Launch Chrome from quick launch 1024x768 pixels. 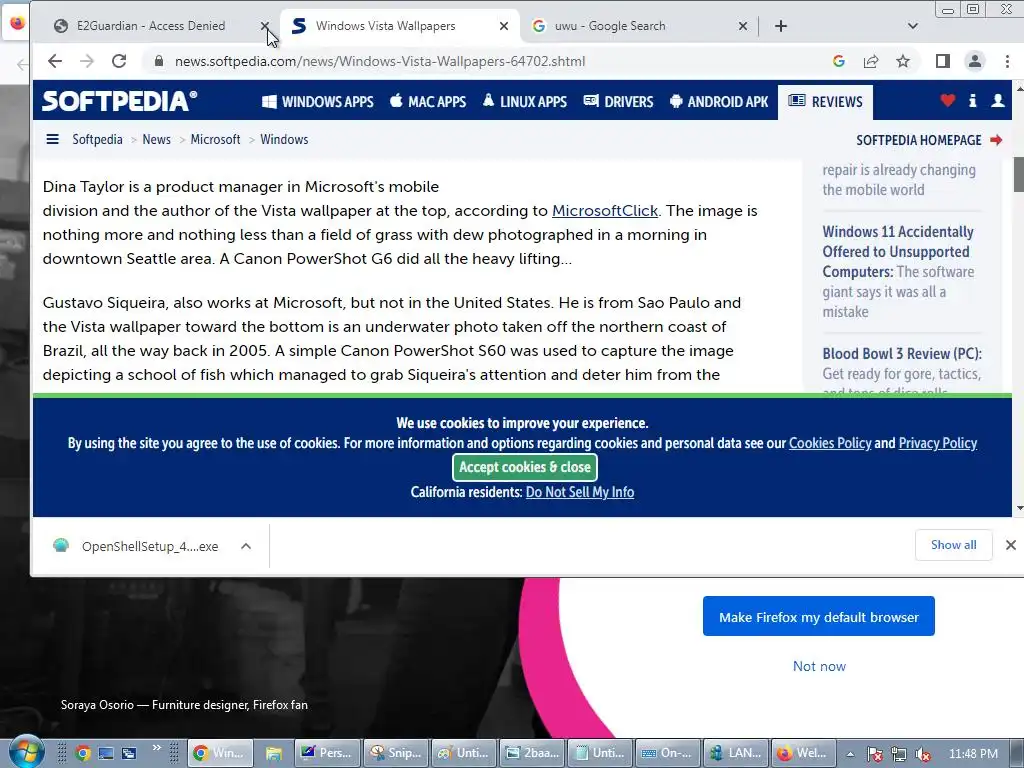[x=83, y=753]
